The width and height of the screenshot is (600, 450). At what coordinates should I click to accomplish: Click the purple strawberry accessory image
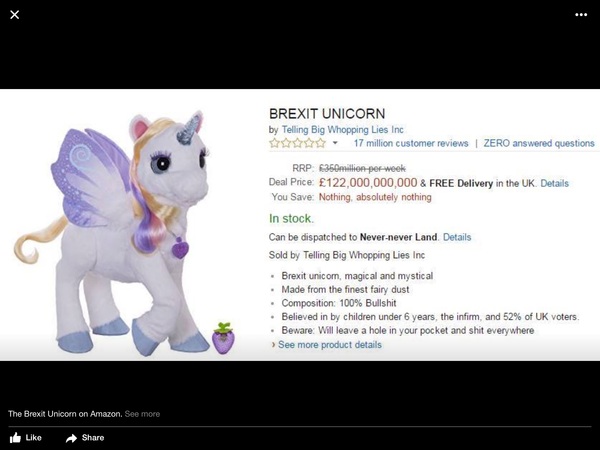click(x=222, y=338)
